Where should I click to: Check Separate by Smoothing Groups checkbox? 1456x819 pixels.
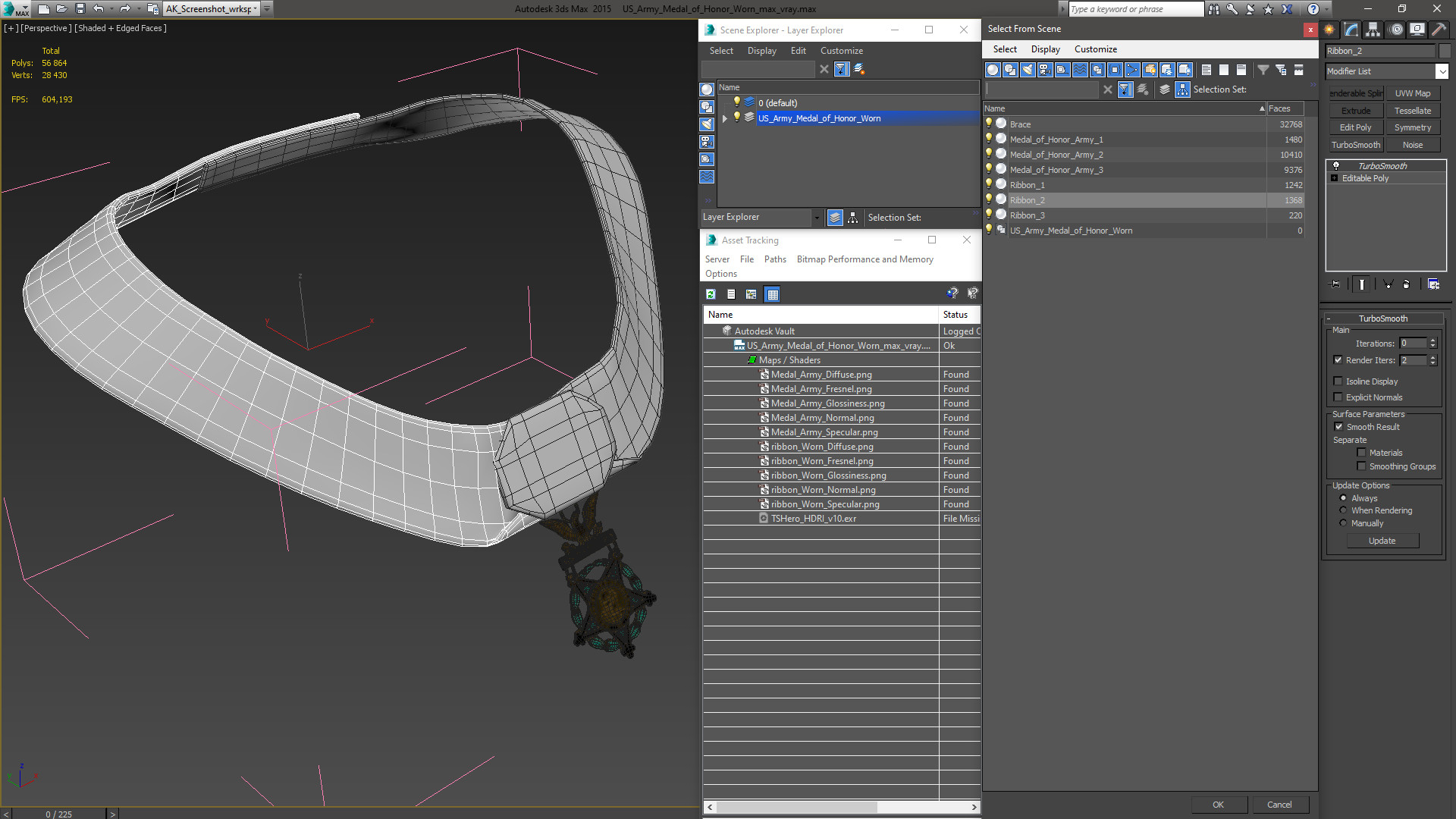[x=1361, y=466]
